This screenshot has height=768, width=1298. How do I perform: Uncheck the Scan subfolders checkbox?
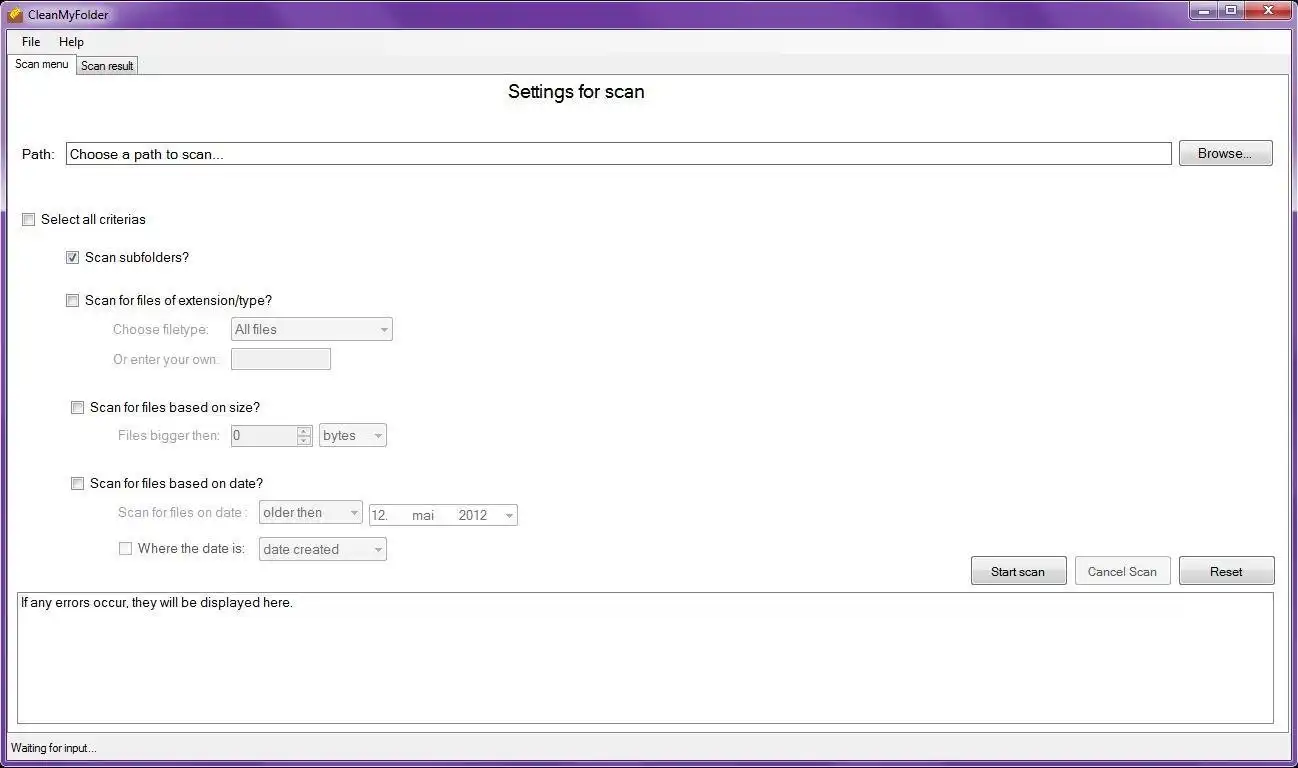coord(73,258)
